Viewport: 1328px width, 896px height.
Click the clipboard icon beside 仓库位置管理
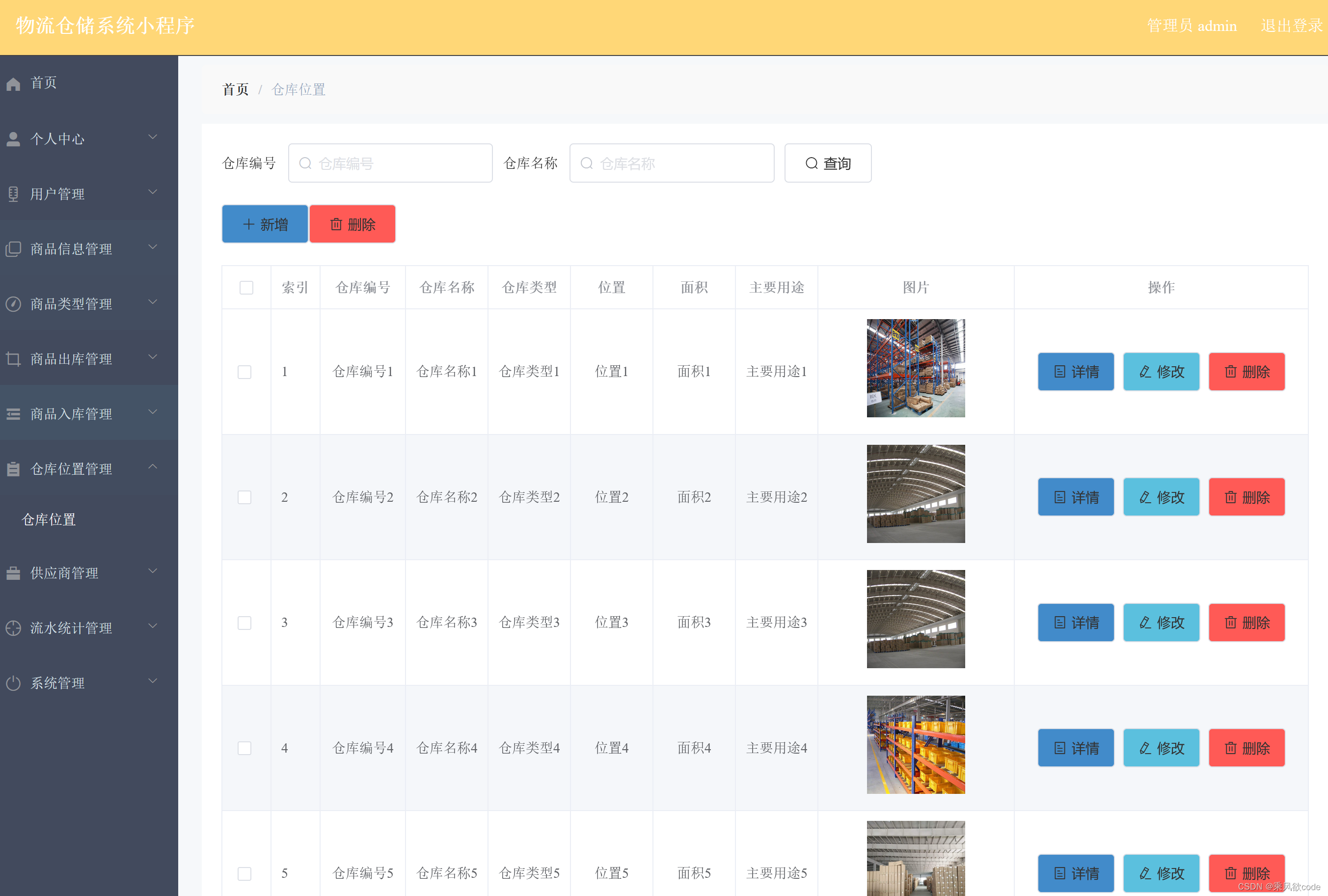[13, 469]
